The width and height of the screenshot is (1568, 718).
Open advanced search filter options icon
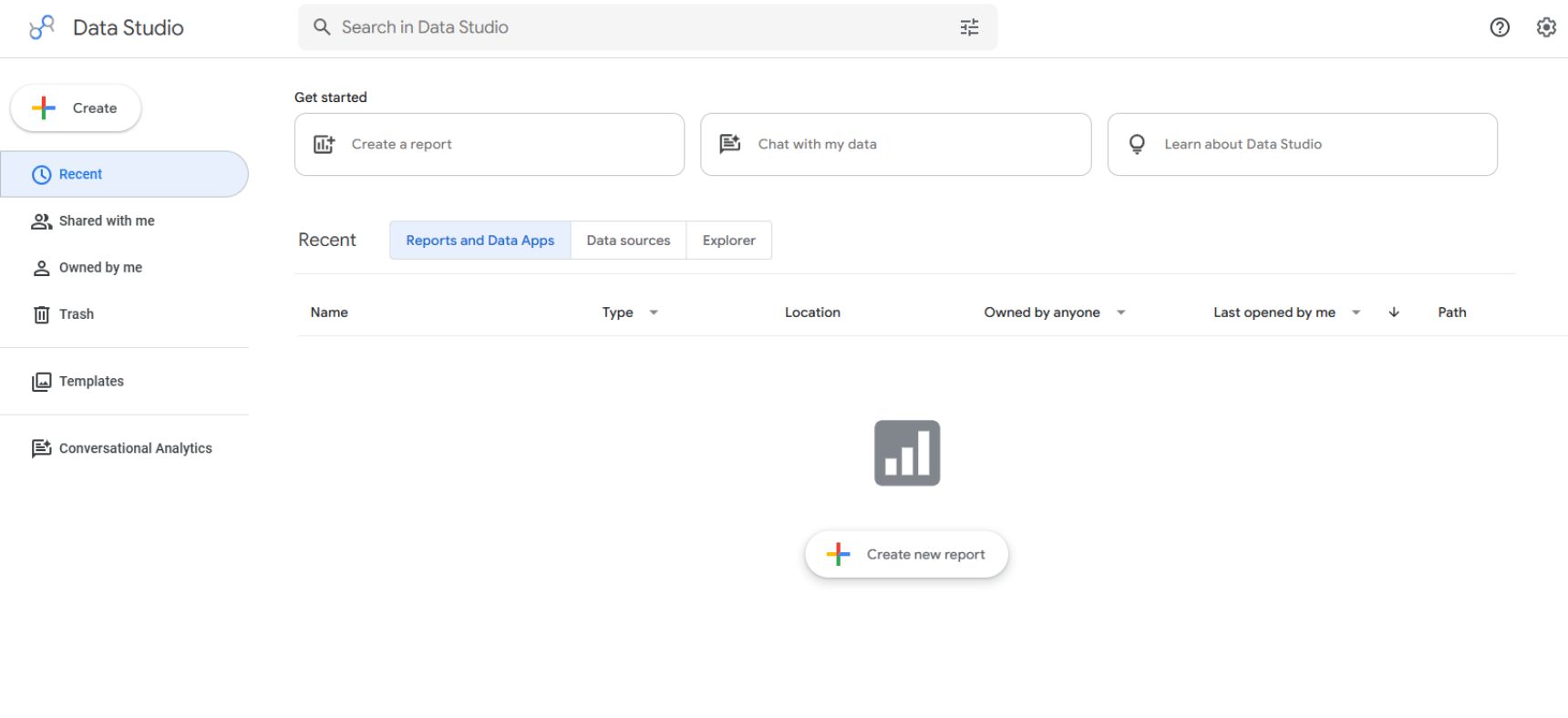[x=969, y=27]
